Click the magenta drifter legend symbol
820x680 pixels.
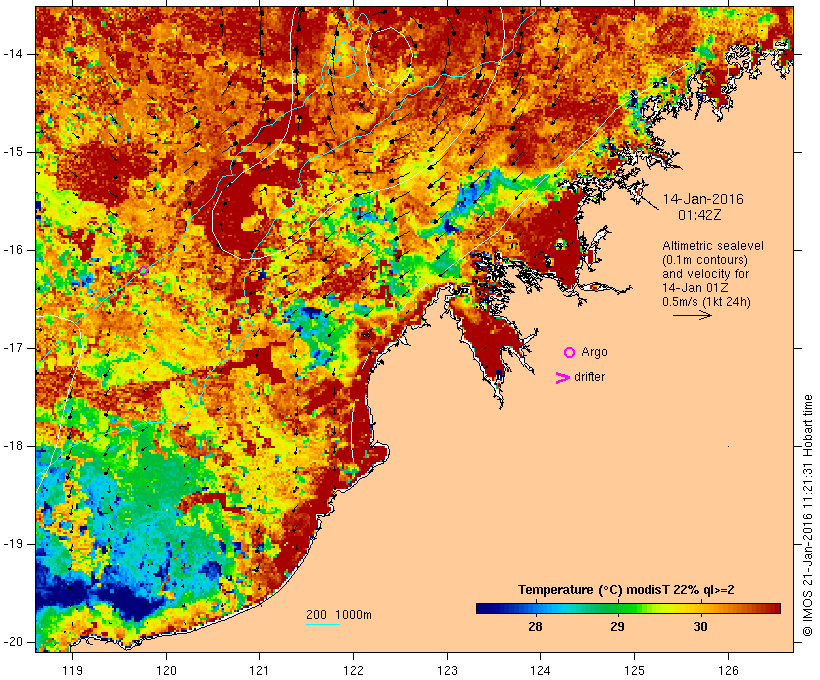pos(562,378)
